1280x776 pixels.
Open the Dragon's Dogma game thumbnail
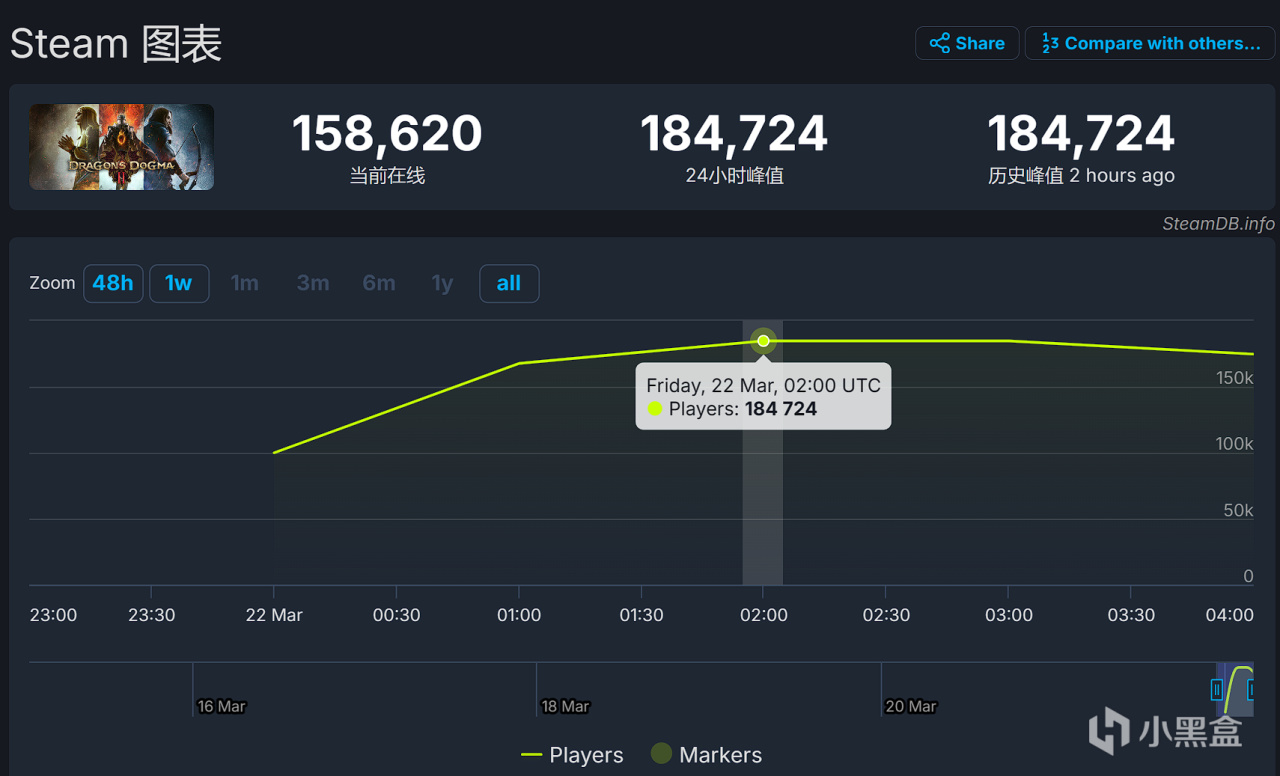tap(122, 147)
